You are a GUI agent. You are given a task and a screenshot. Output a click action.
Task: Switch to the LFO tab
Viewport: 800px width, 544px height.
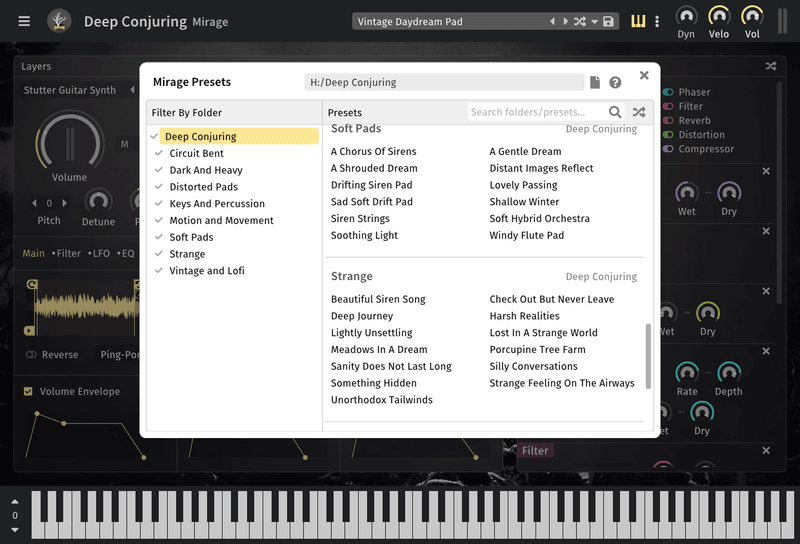click(101, 253)
